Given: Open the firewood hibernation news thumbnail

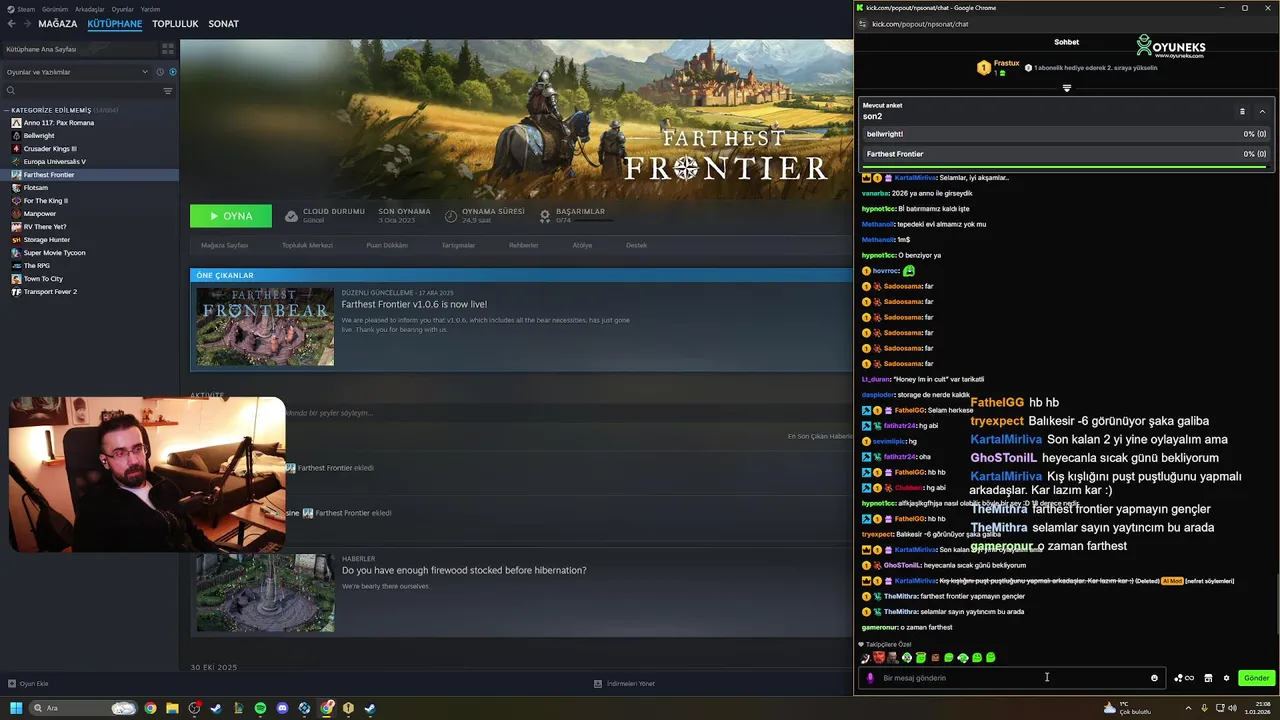Looking at the screenshot, I should (x=265, y=592).
